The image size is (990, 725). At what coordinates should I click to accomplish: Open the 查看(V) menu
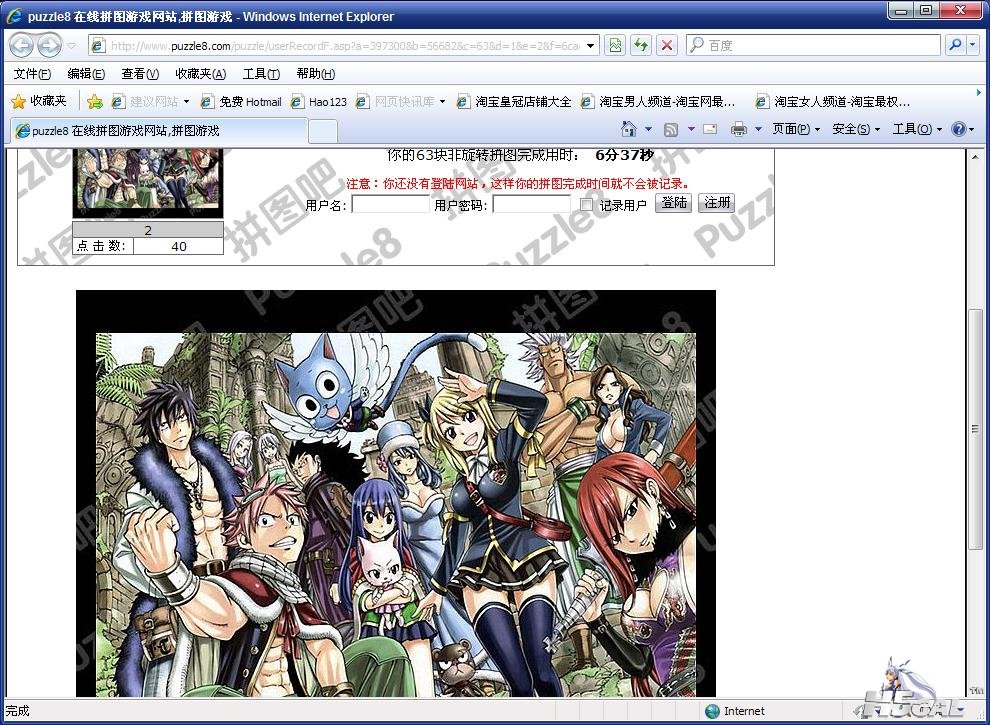(140, 74)
